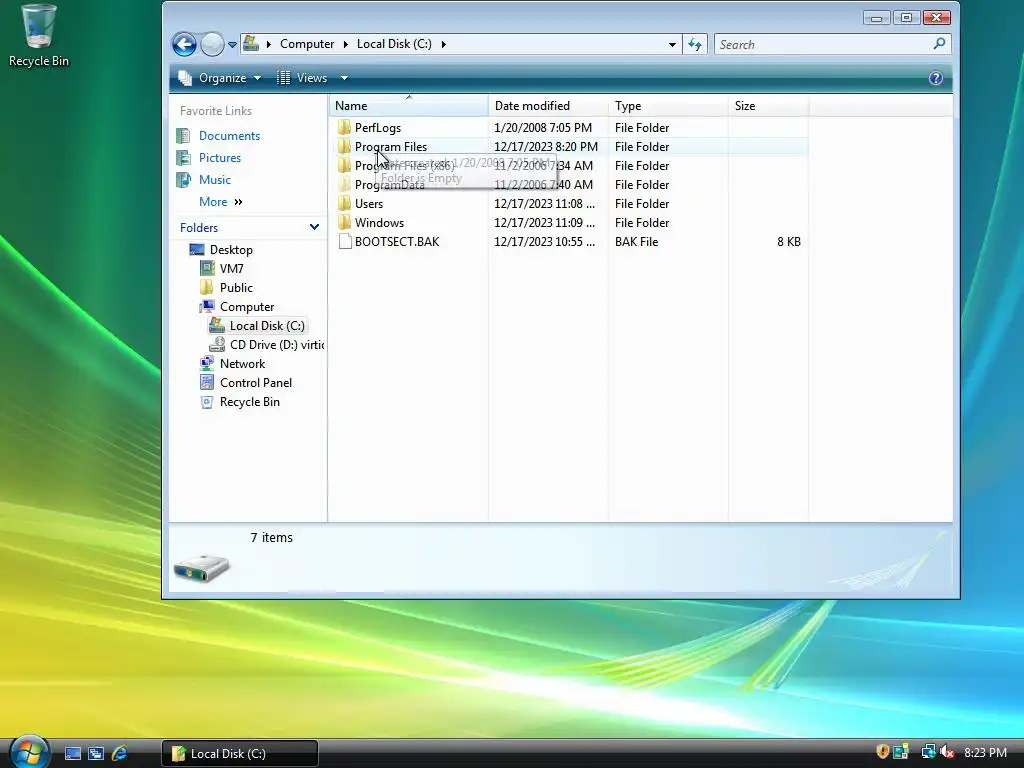Show More favorite links
Screen dimensions: 1024x768
point(221,202)
